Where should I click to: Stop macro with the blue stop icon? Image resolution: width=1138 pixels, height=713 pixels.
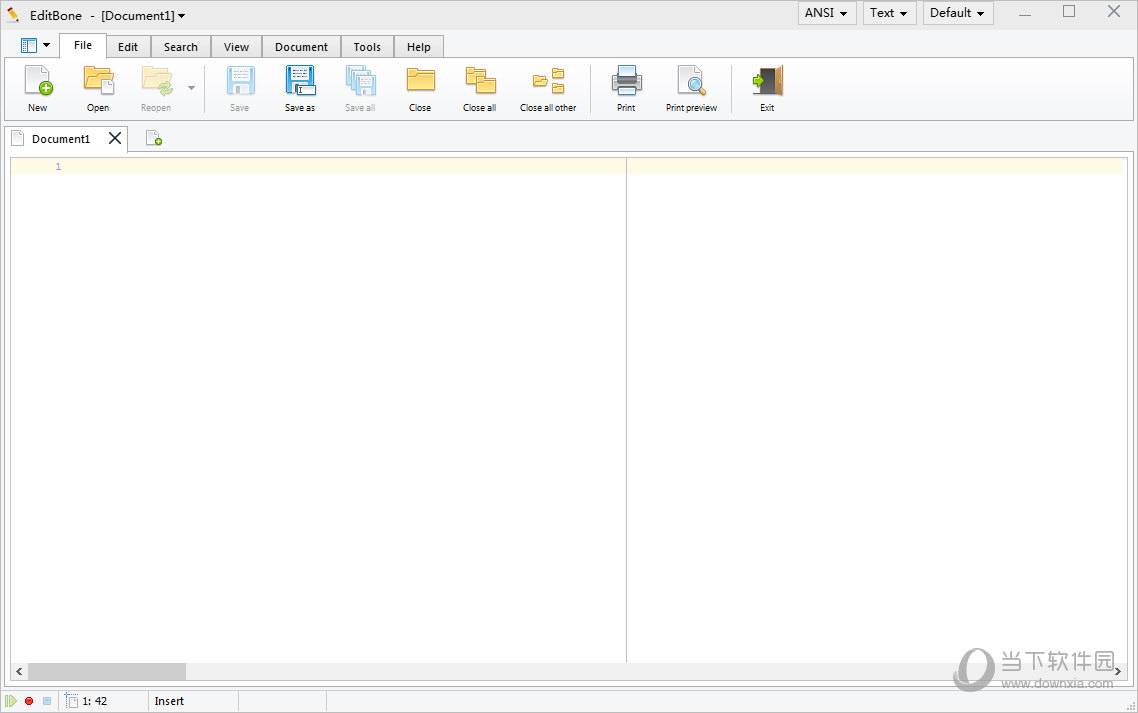coord(47,701)
